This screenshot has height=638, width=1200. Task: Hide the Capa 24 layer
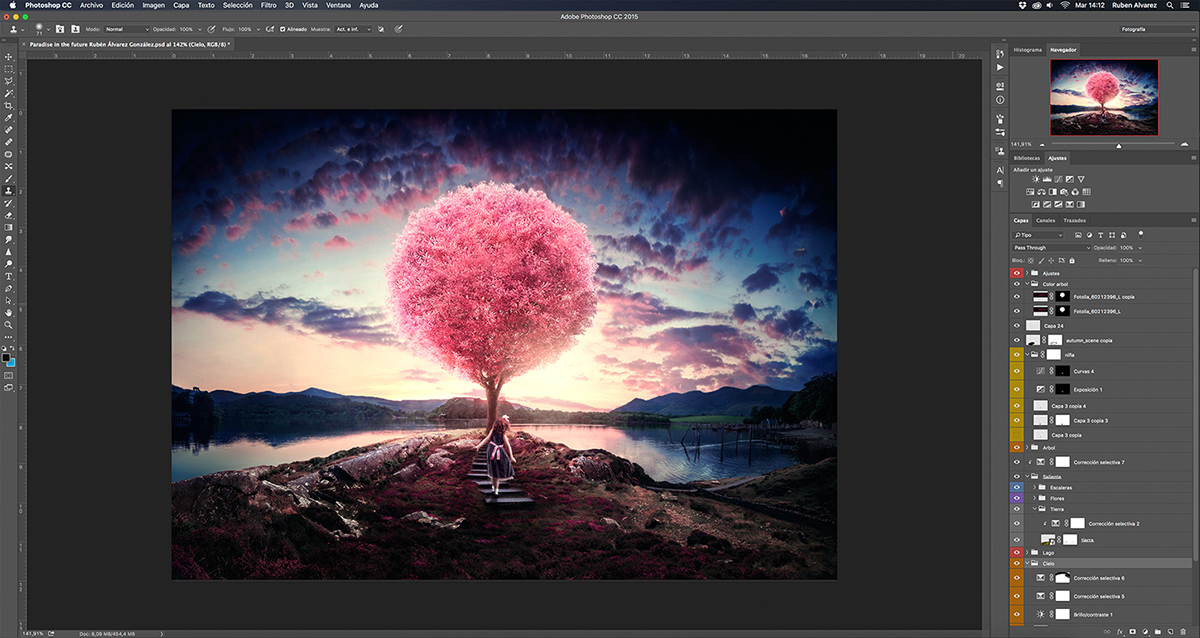[x=1017, y=325]
